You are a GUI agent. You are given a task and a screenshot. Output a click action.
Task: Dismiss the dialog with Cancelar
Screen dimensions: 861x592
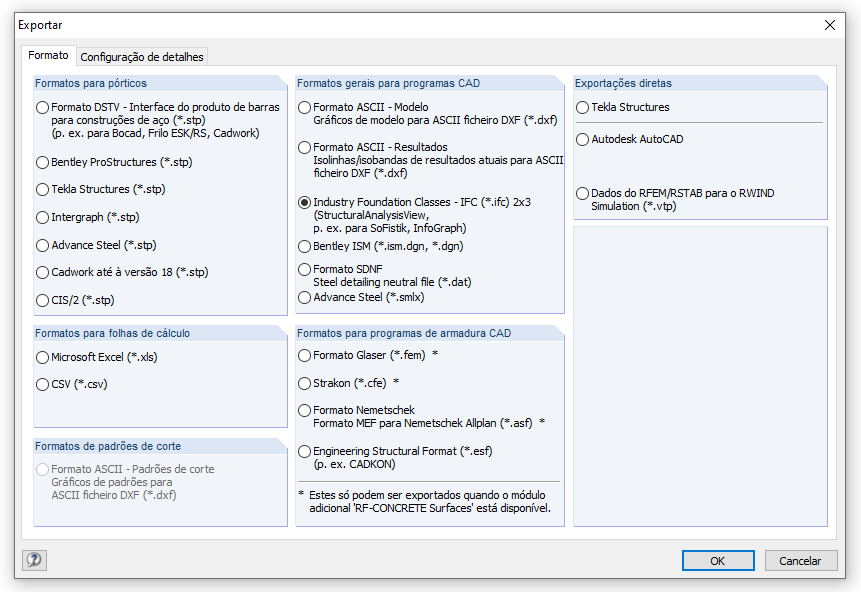tap(800, 560)
